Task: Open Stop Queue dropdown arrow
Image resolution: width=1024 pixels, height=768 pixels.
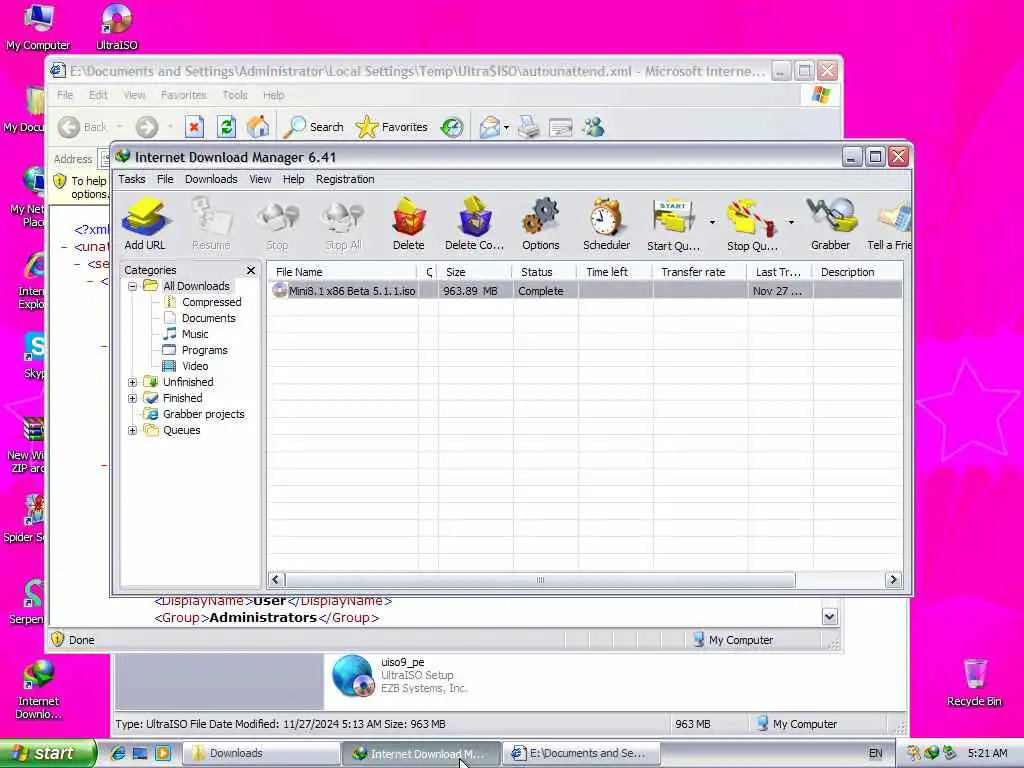Action: (x=791, y=222)
